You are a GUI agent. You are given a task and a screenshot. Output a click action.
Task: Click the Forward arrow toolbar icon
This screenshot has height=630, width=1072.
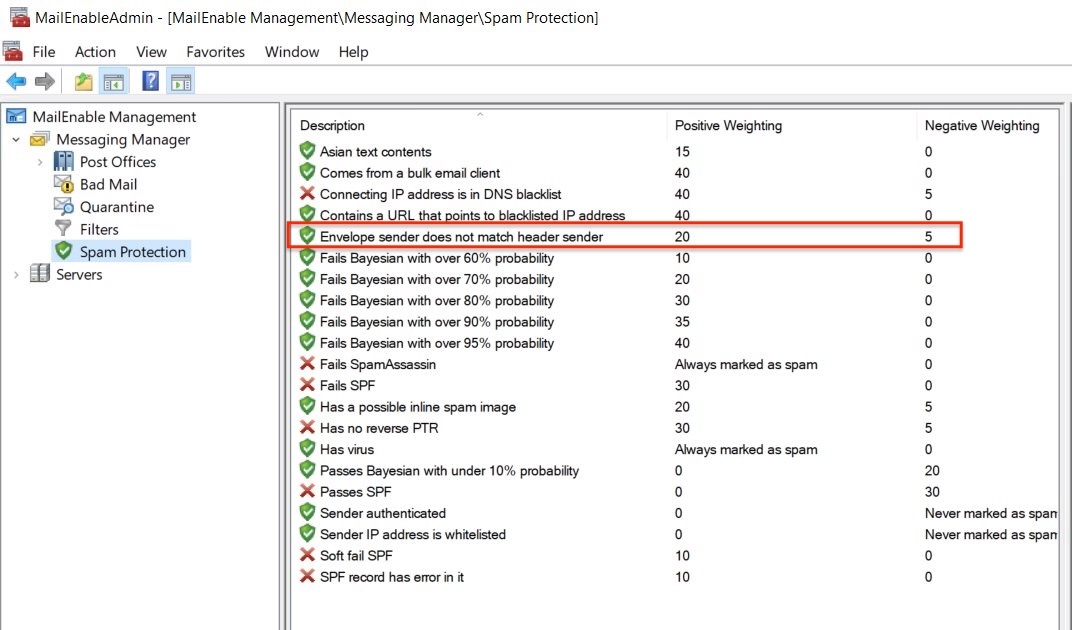pyautogui.click(x=44, y=82)
